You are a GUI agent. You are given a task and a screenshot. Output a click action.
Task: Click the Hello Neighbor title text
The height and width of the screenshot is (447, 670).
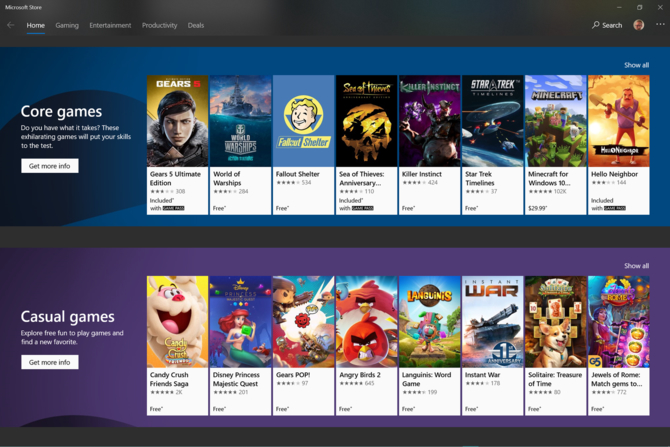[614, 174]
